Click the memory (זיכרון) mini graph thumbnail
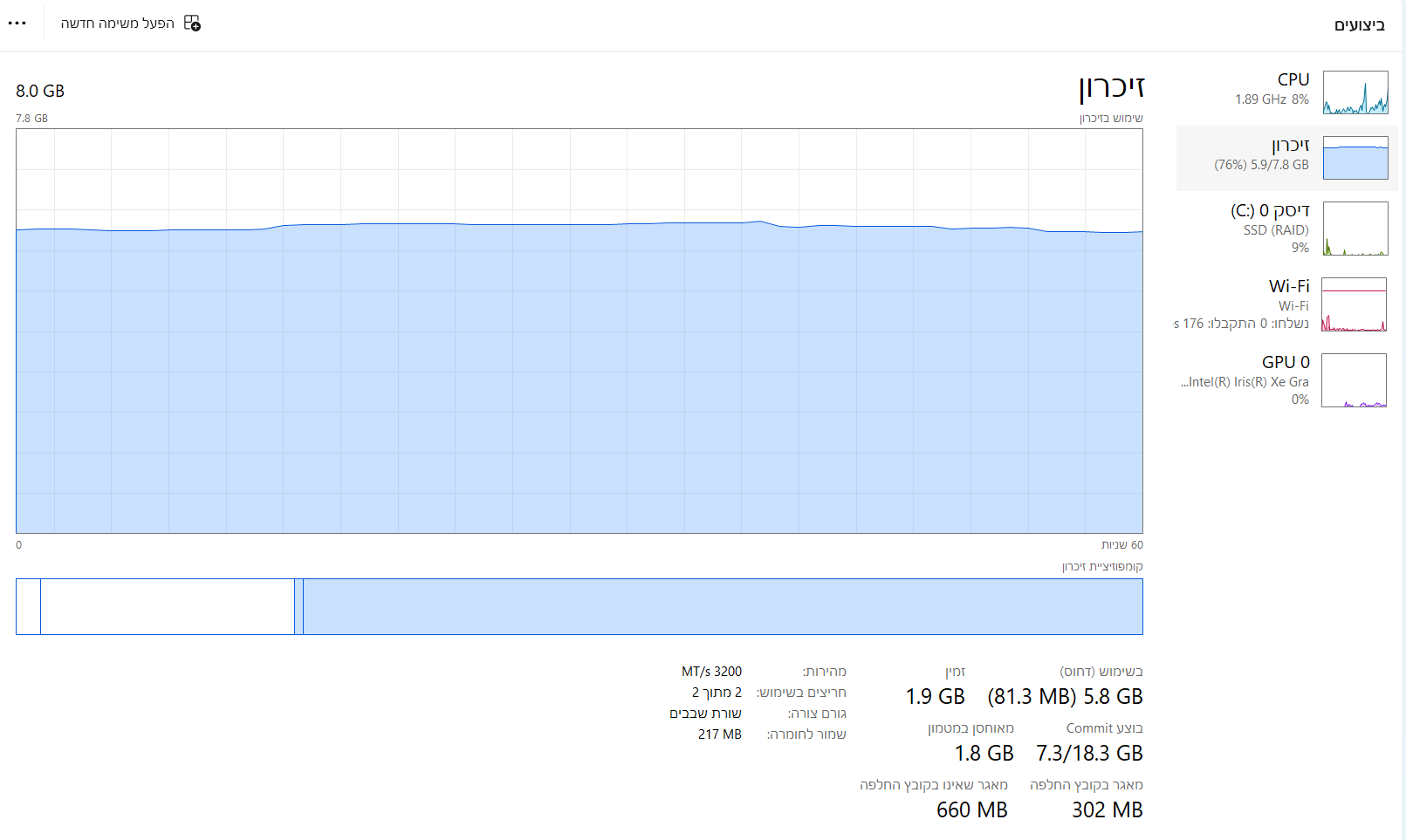Viewport: 1406px width, 840px height. pyautogui.click(x=1355, y=158)
